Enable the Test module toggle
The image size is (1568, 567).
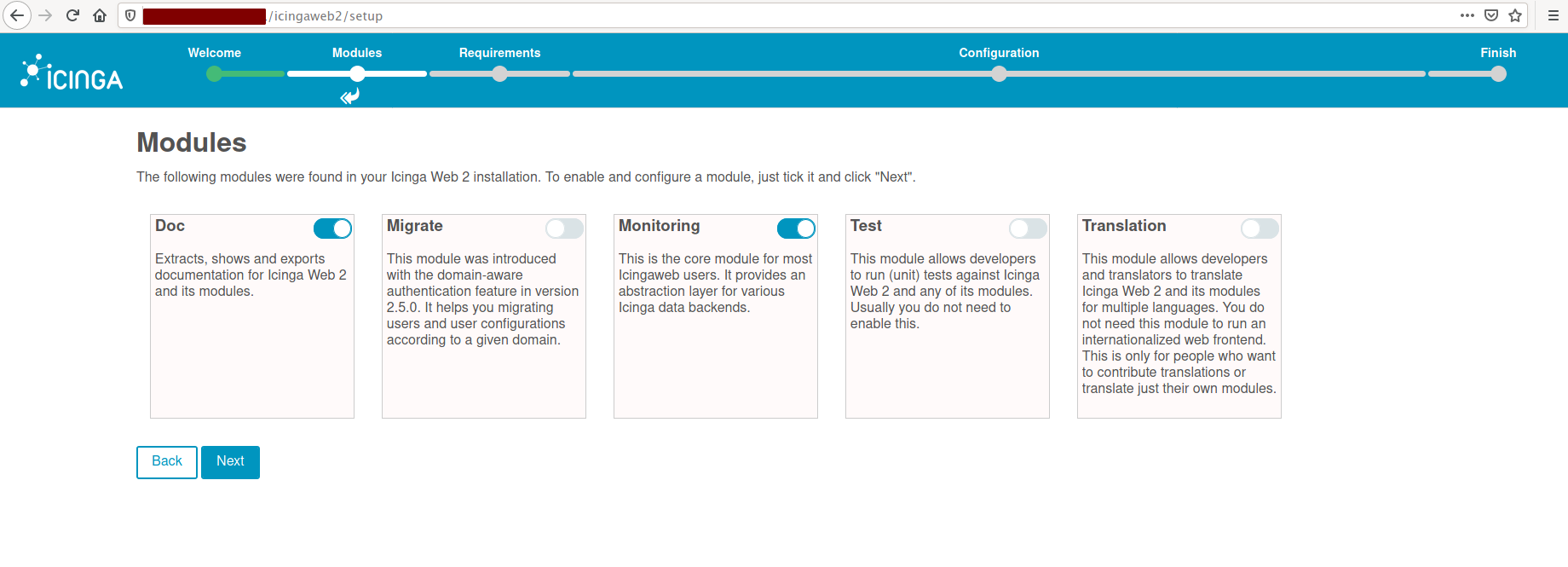(x=1028, y=229)
